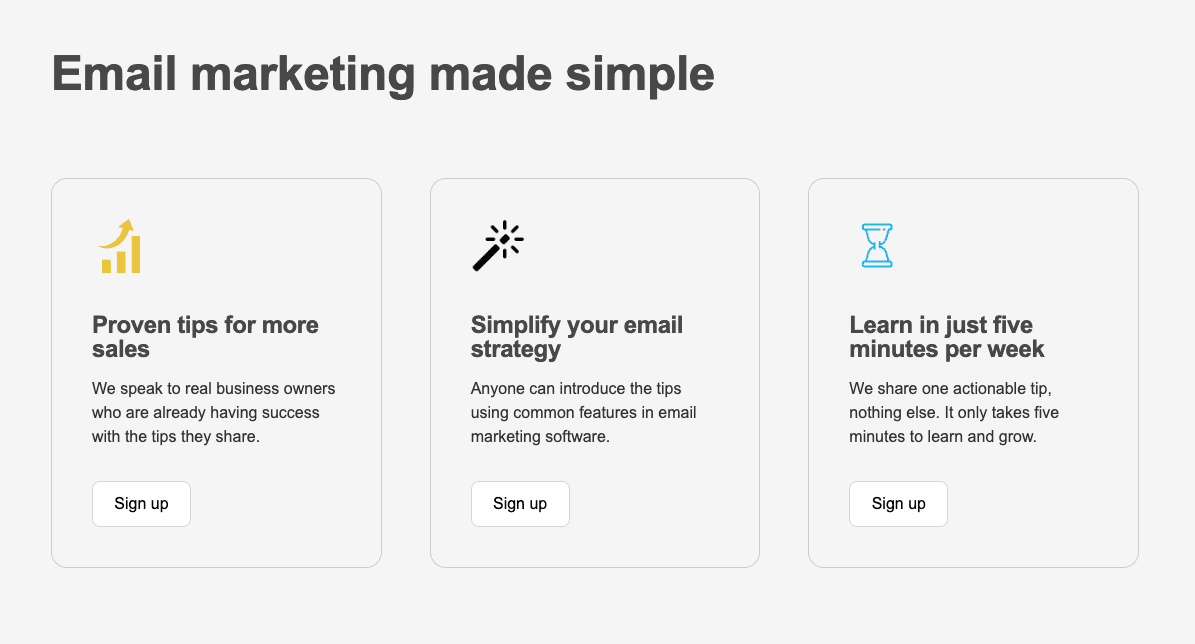1195x644 pixels.
Task: Sign up on the 'Learn in five minutes' card
Action: pos(898,503)
